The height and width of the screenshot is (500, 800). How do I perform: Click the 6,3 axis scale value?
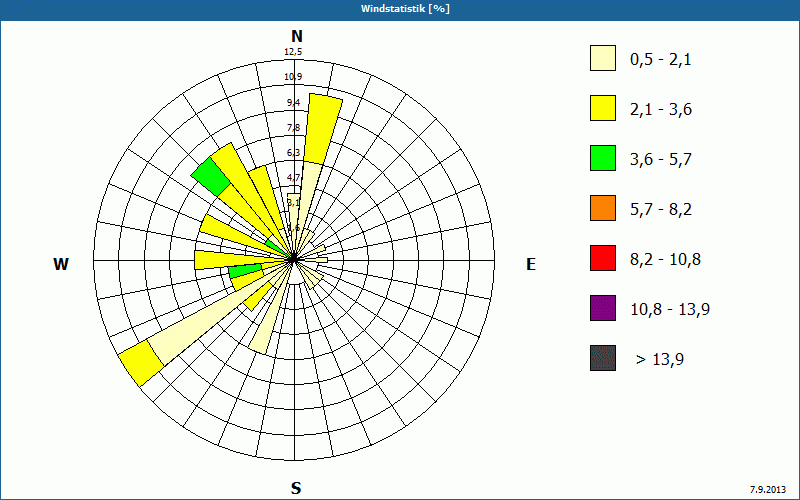coord(293,153)
